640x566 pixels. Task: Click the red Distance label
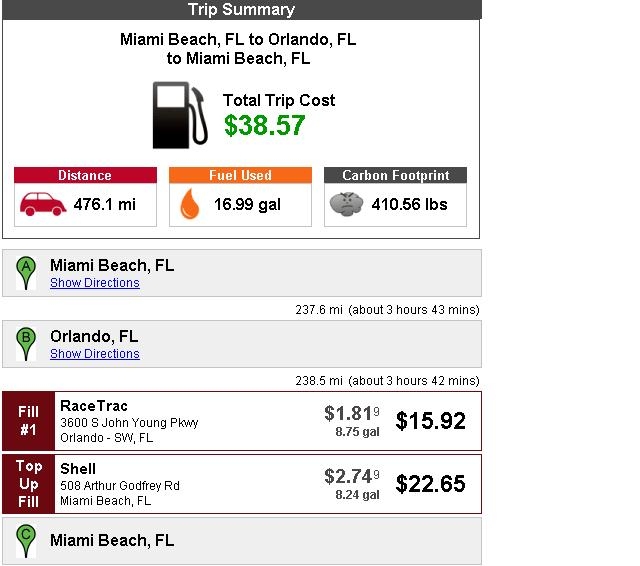click(85, 176)
